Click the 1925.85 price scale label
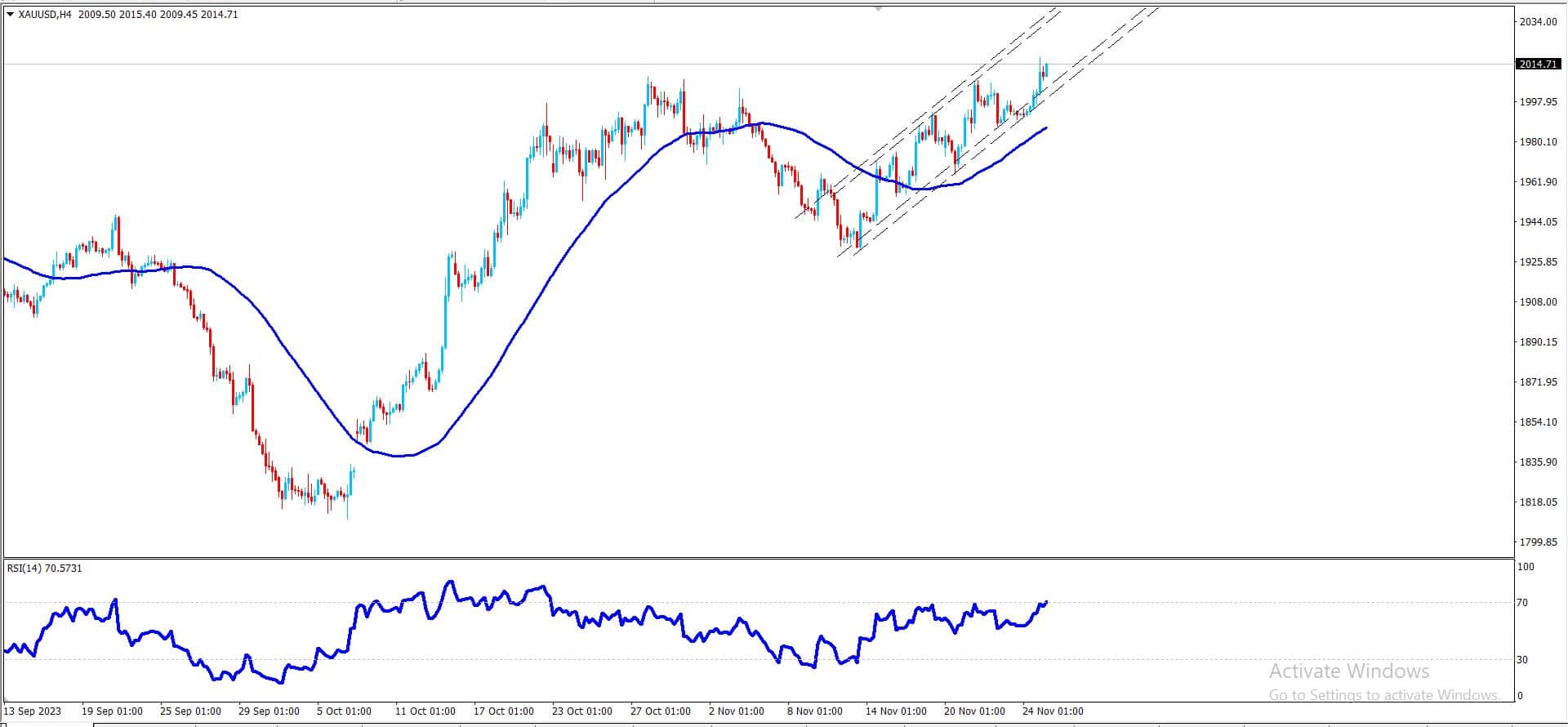Image resolution: width=1568 pixels, height=727 pixels. [x=1538, y=262]
